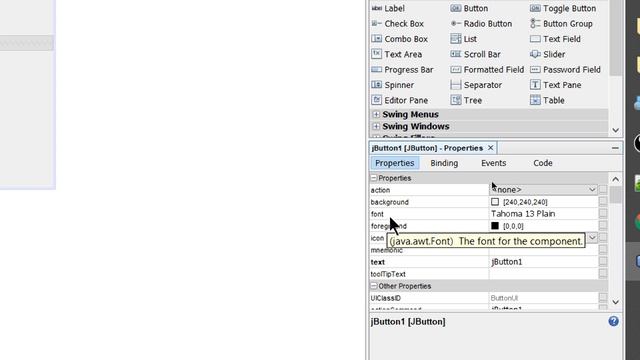Pick the Text Field palette component
The width and height of the screenshot is (640, 360).
coord(555,39)
